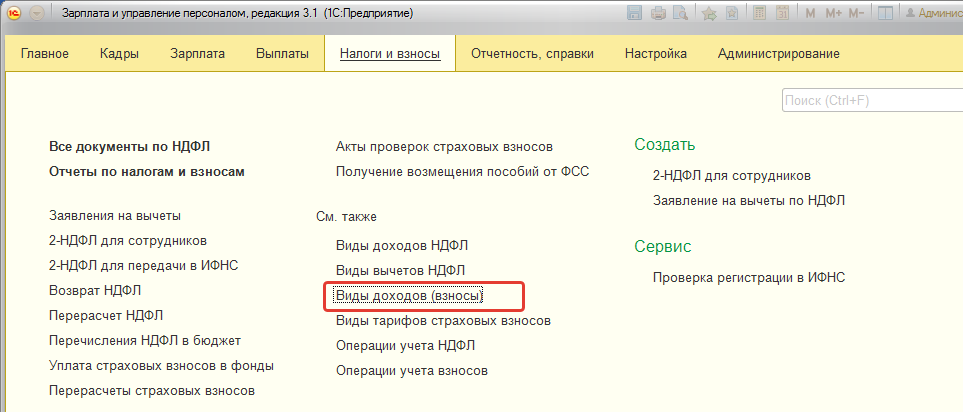Screen dimensions: 963x412
Task: Open Перерасчеты страховых взносов
Action: click(x=152, y=391)
